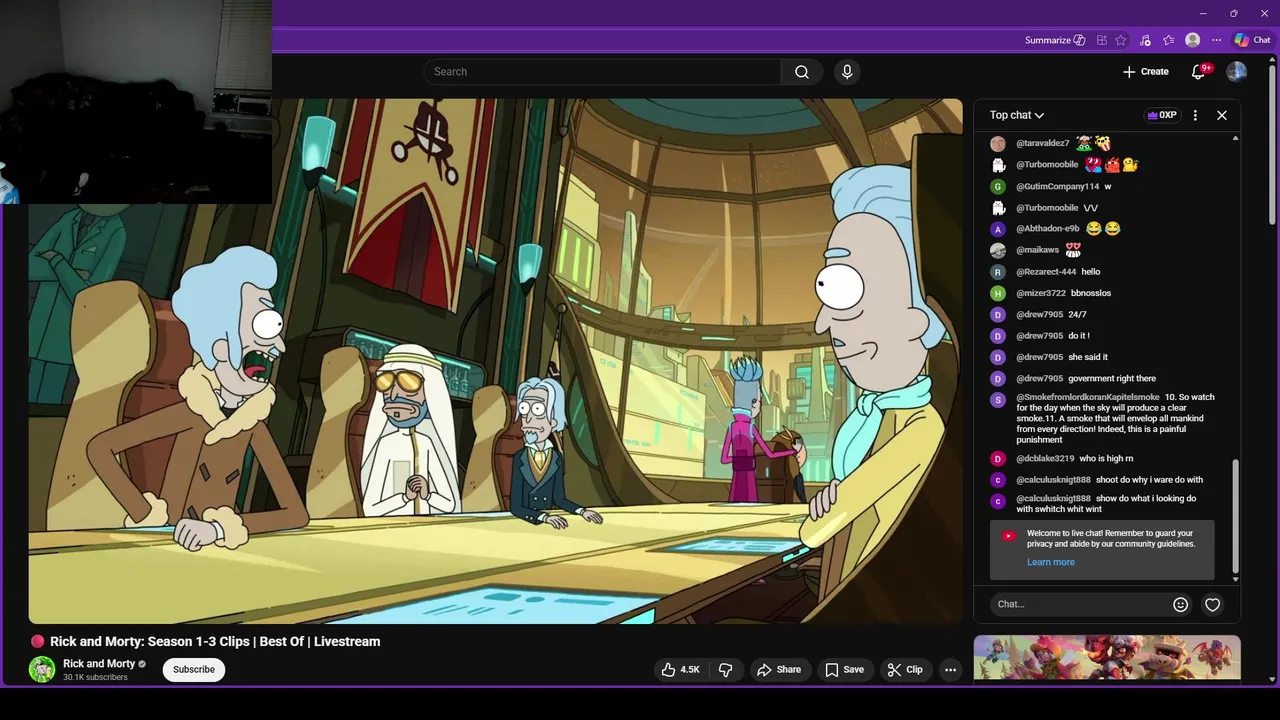Click the Create button
This screenshot has width=1280, height=720.
[x=1146, y=72]
